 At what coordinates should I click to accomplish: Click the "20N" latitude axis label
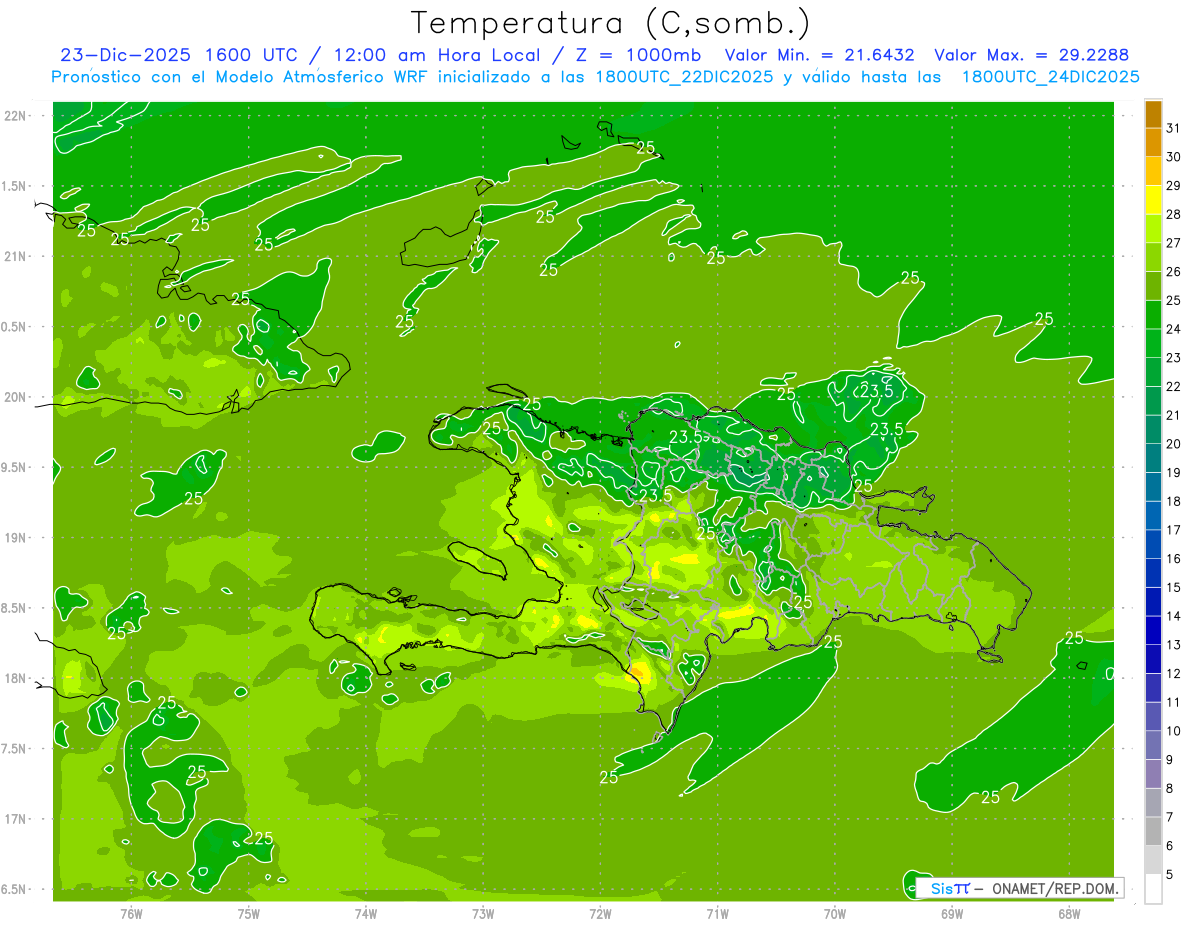pyautogui.click(x=15, y=398)
